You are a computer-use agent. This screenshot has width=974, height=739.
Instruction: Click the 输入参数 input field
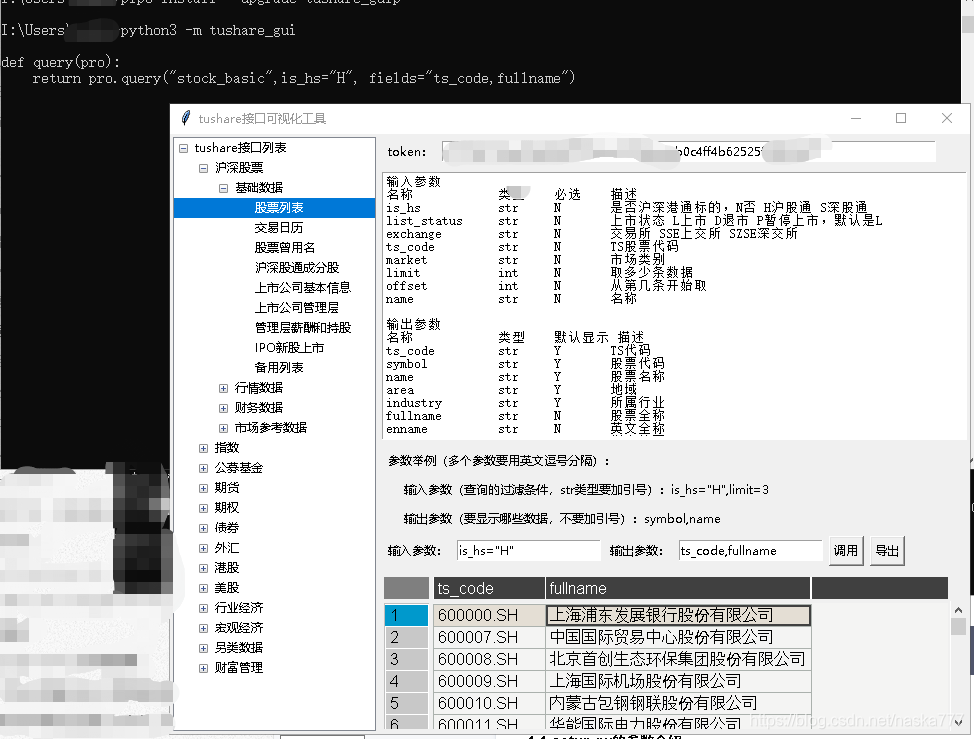pyautogui.click(x=528, y=550)
